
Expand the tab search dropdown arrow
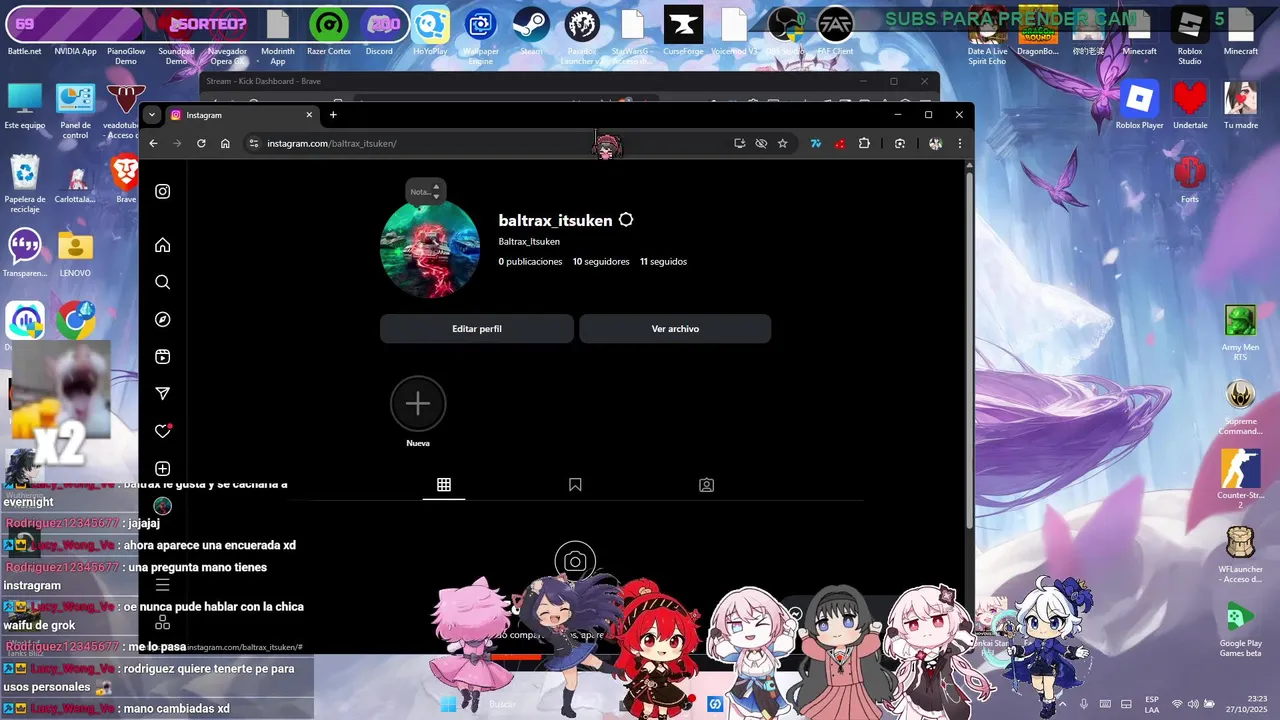point(152,115)
